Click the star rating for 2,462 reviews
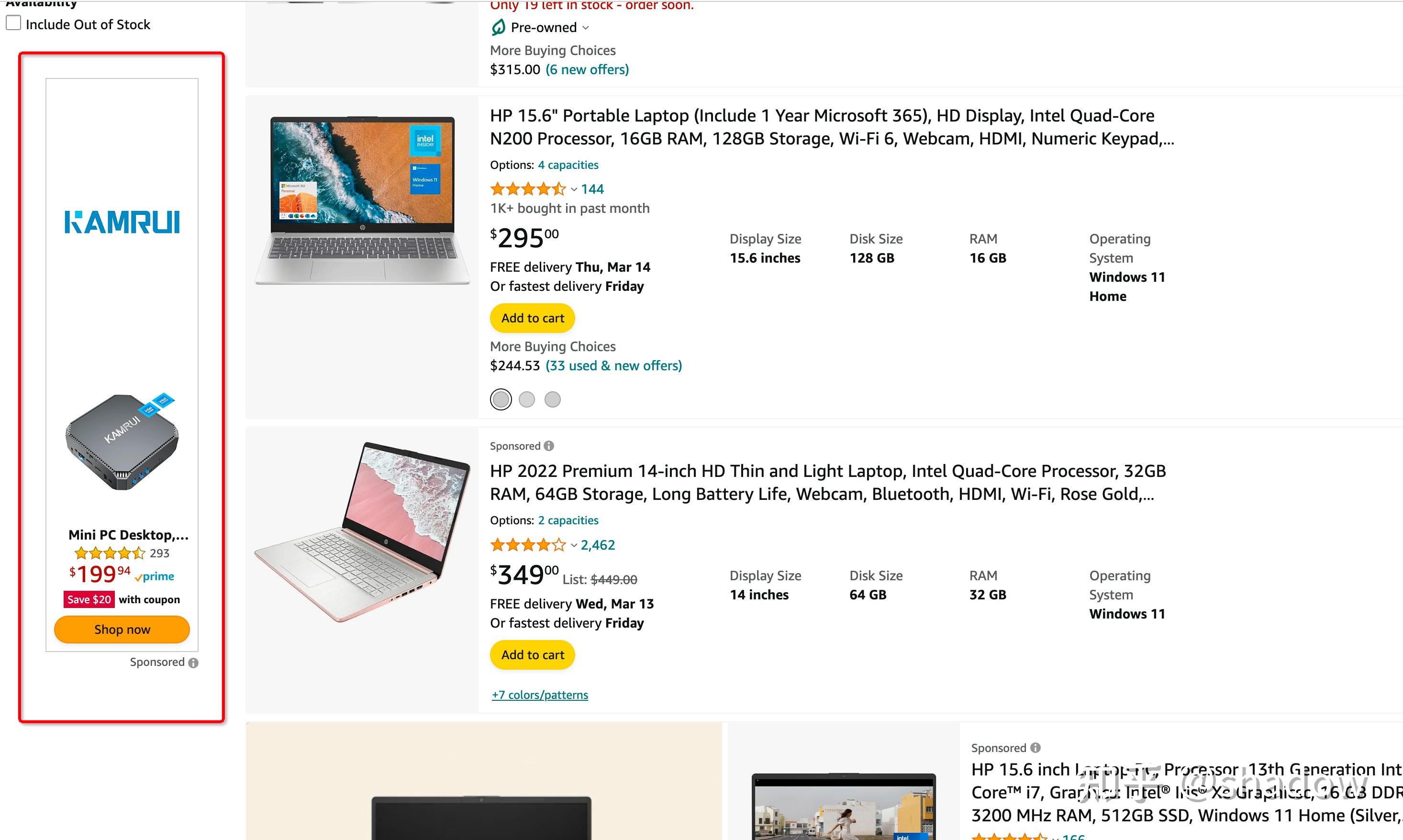This screenshot has height=840, width=1403. coord(528,545)
